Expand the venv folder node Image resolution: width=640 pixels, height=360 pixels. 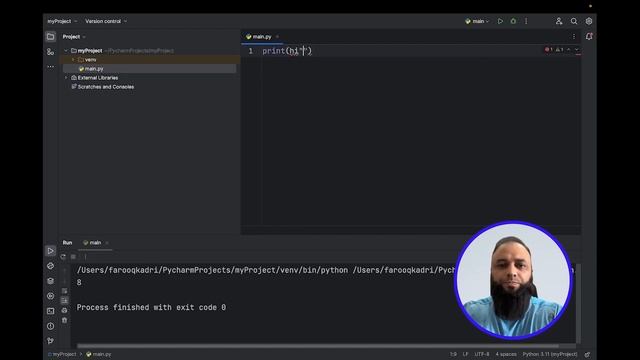point(73,60)
